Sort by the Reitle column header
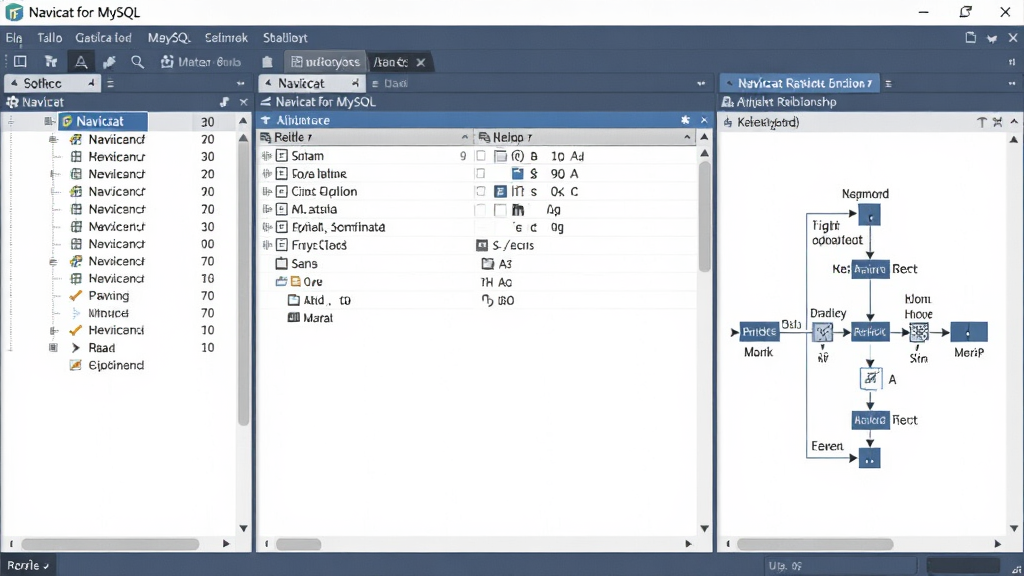The image size is (1024, 576). point(365,137)
